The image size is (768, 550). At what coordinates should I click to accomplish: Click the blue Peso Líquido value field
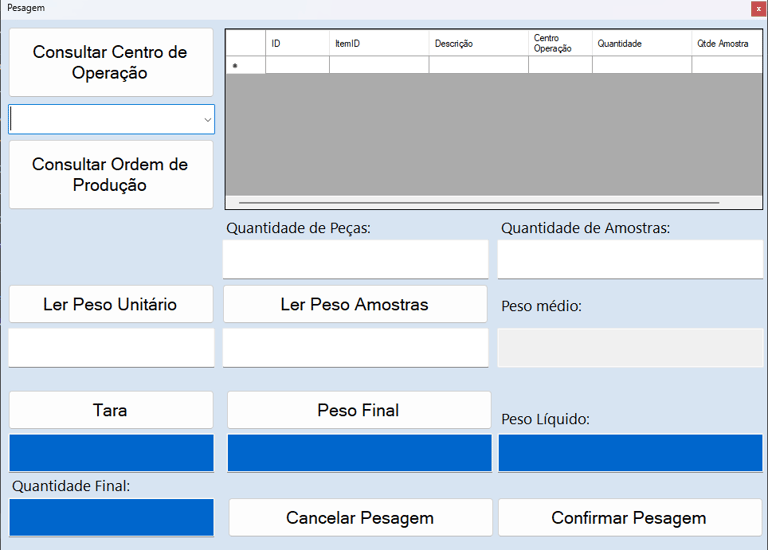(x=630, y=453)
